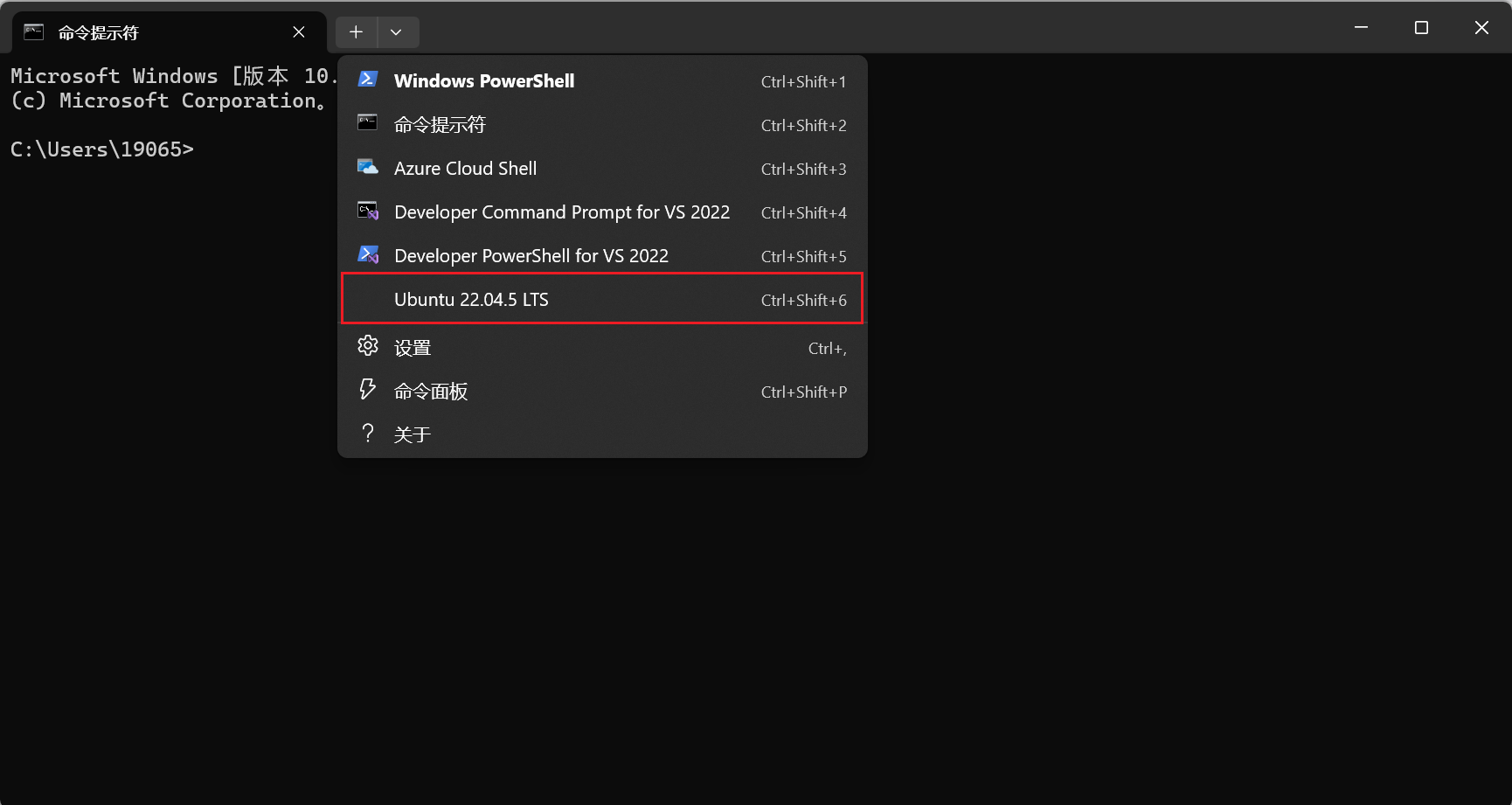The image size is (1512, 805).
Task: Click the plus button to open a new tab
Action: [x=357, y=31]
